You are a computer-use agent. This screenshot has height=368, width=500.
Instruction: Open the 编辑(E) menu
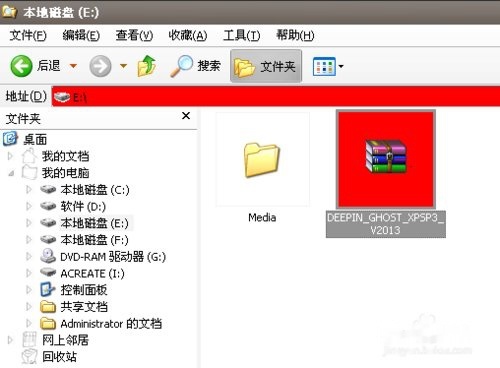point(81,35)
